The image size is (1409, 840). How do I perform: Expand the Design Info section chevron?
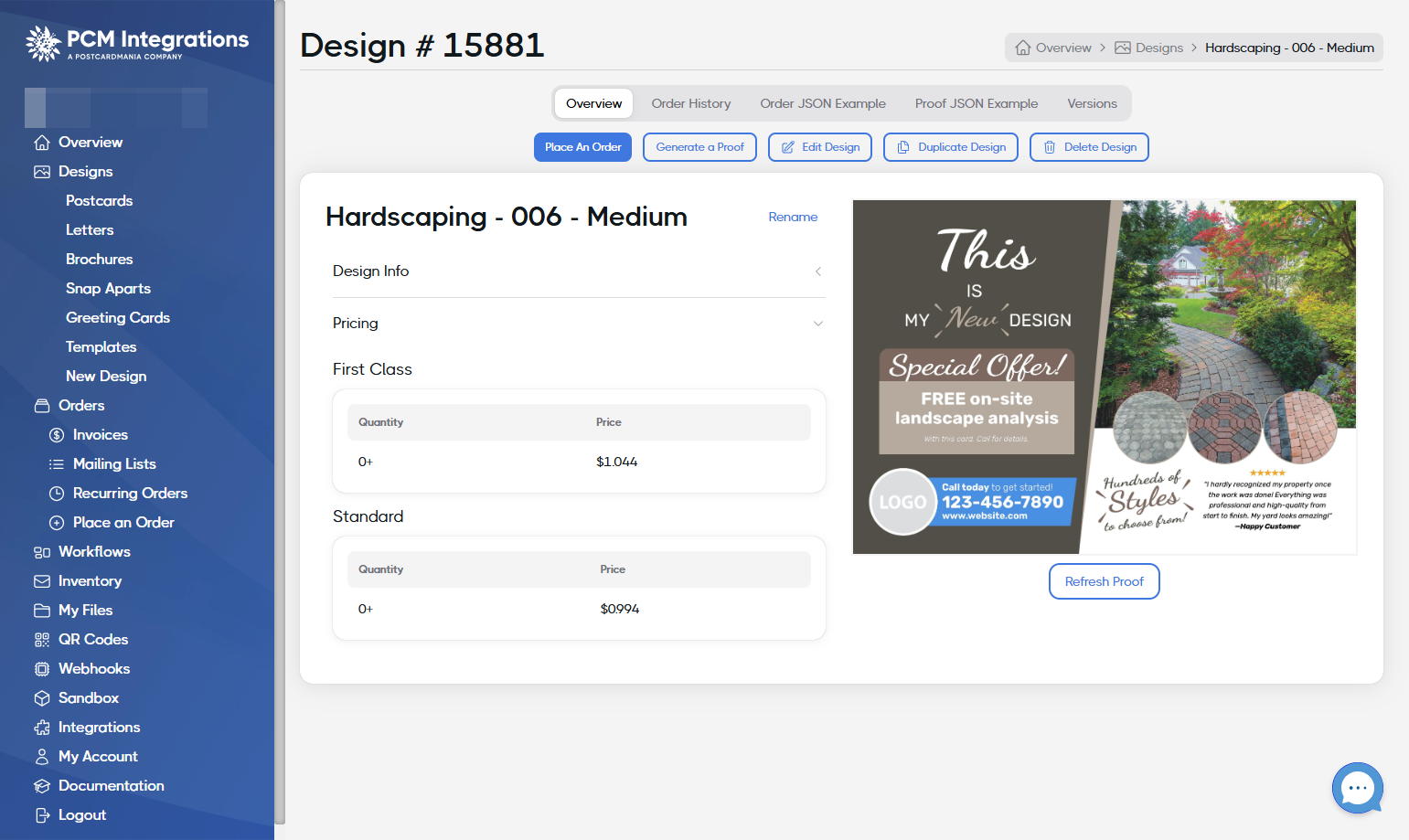(818, 271)
